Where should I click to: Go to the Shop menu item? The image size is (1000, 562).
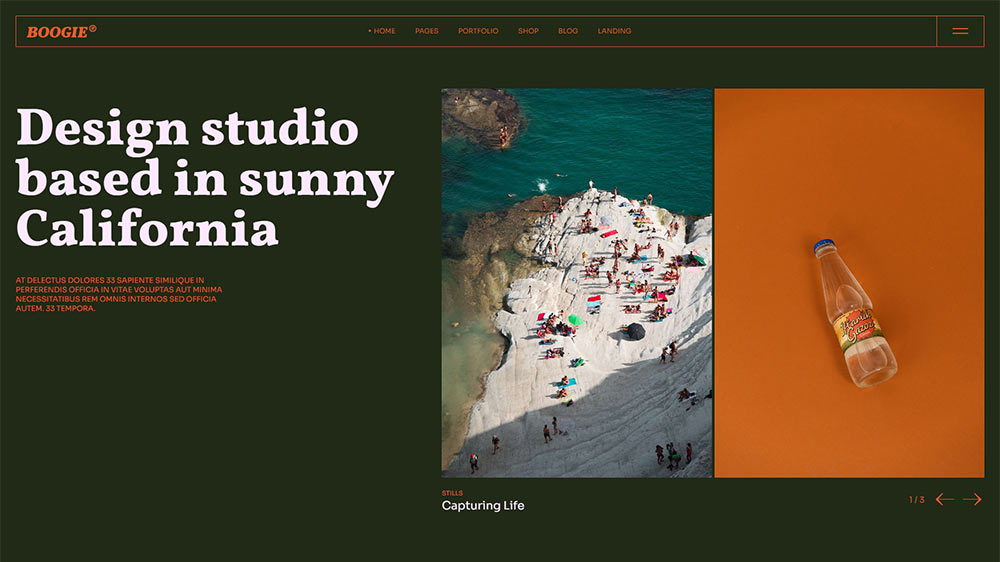tap(528, 31)
